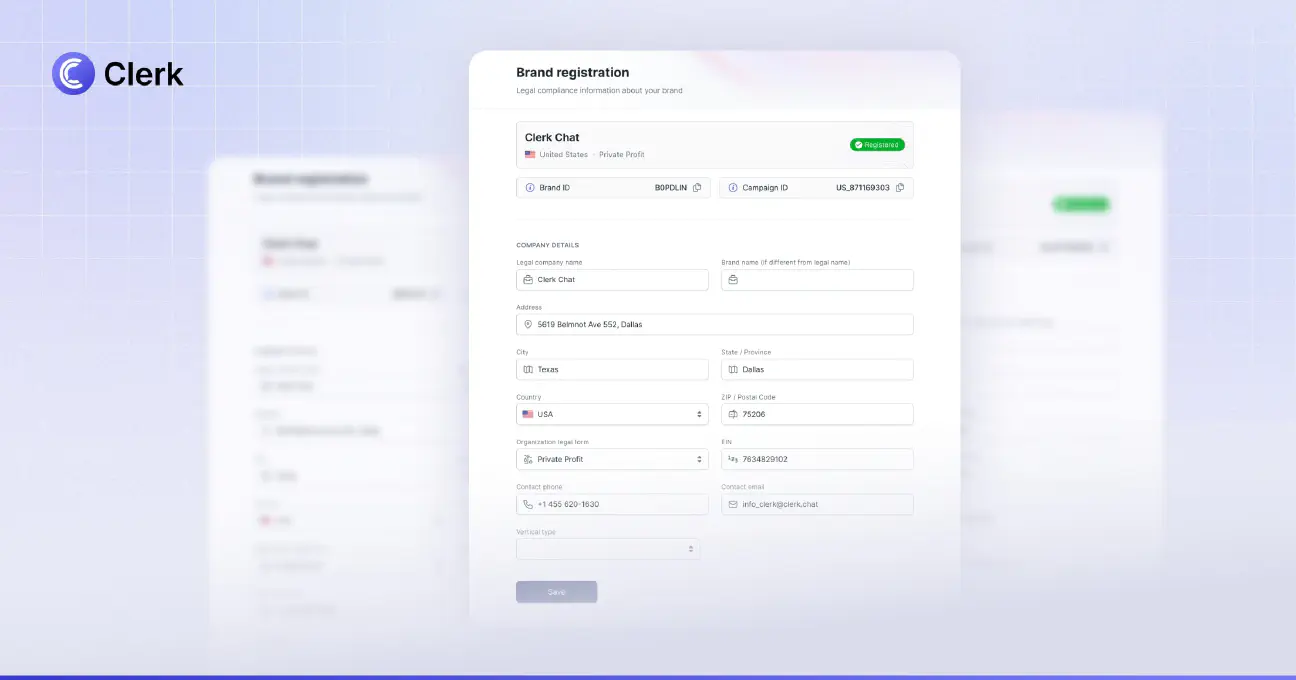The width and height of the screenshot is (1296, 680).
Task: Click the 'Legal compliance information' subtitle
Action: tap(599, 91)
